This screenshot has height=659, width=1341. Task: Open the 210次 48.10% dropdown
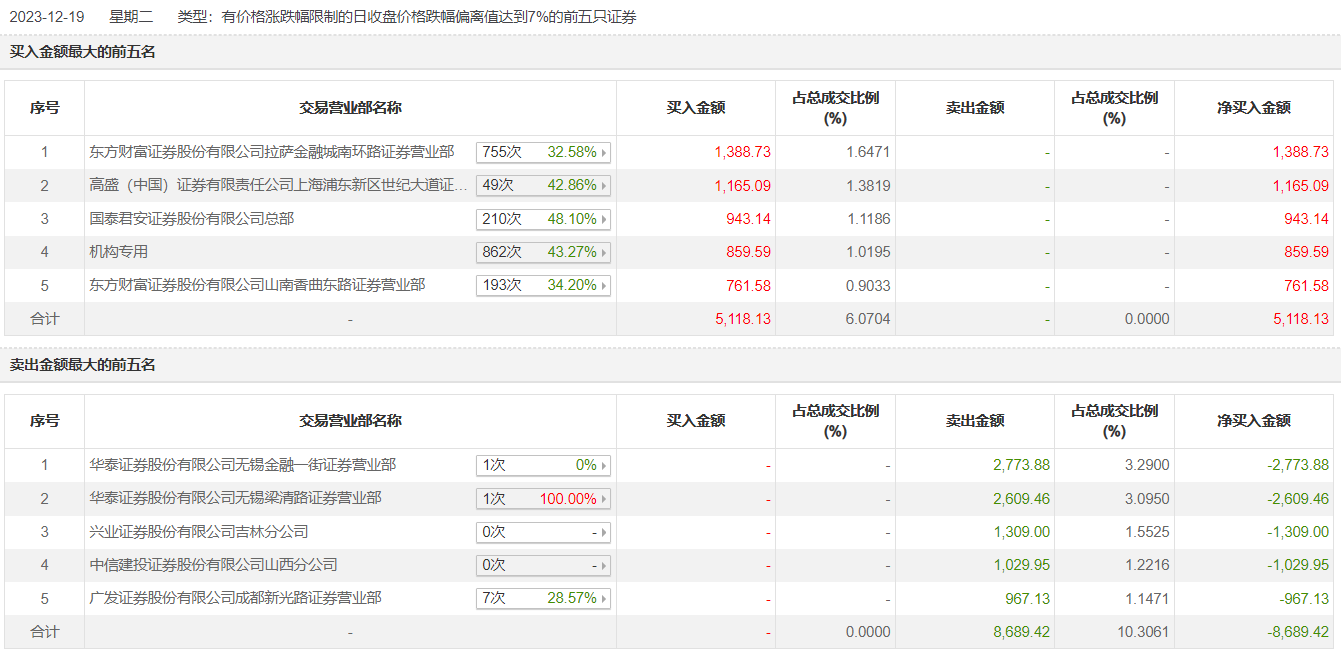pyautogui.click(x=543, y=219)
